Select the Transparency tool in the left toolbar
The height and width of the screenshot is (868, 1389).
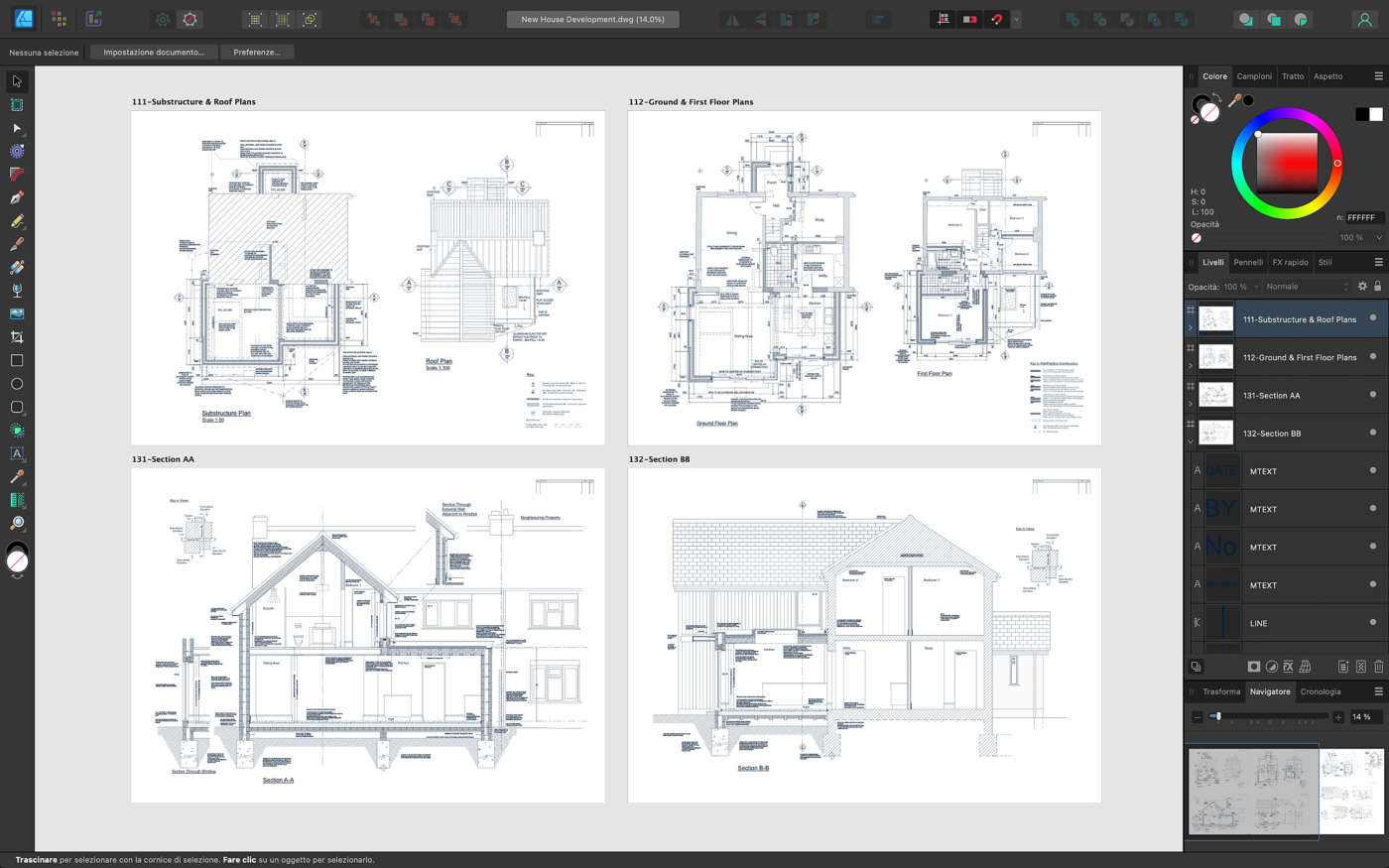[x=16, y=290]
